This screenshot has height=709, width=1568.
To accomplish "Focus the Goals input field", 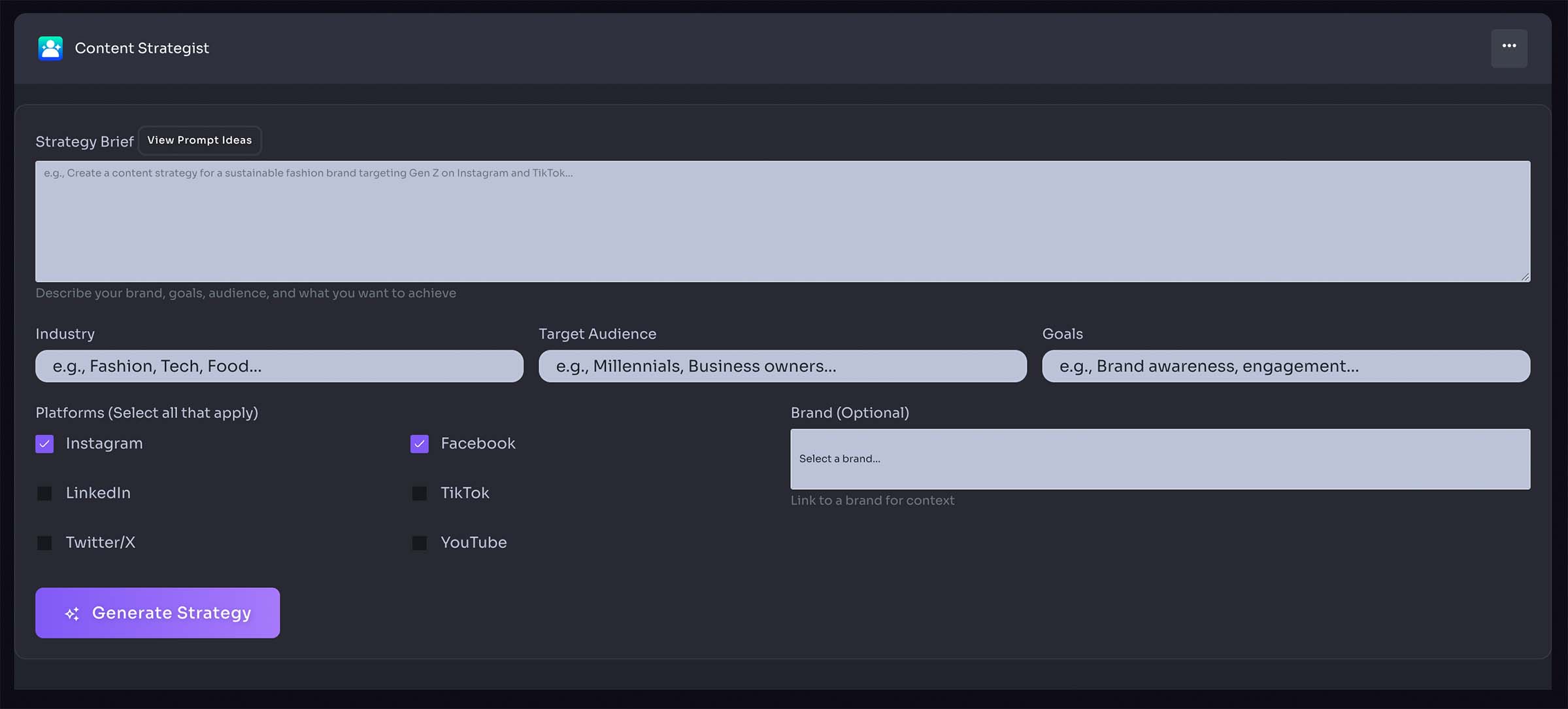I will coord(1286,366).
